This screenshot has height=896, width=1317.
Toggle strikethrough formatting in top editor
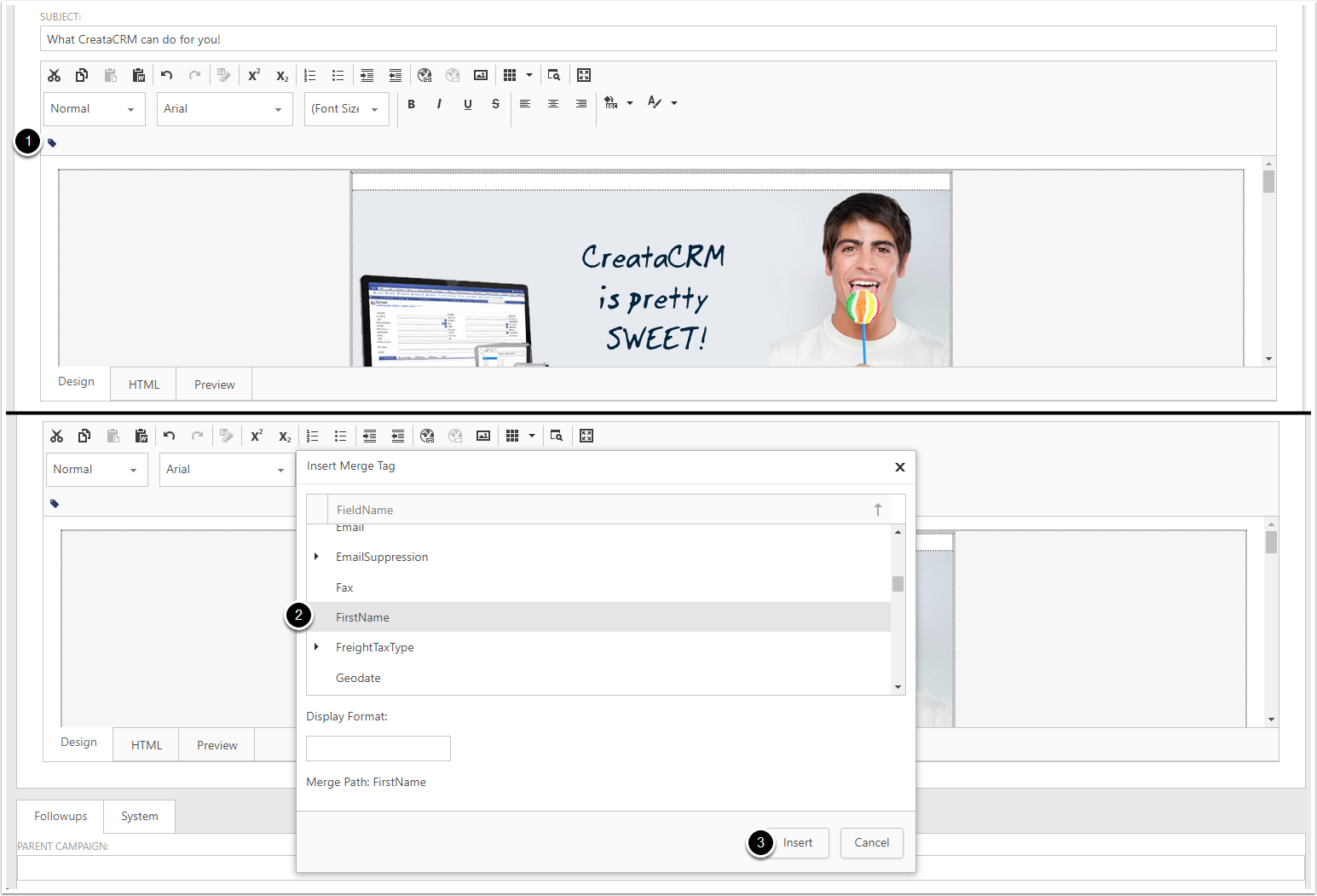[x=495, y=104]
